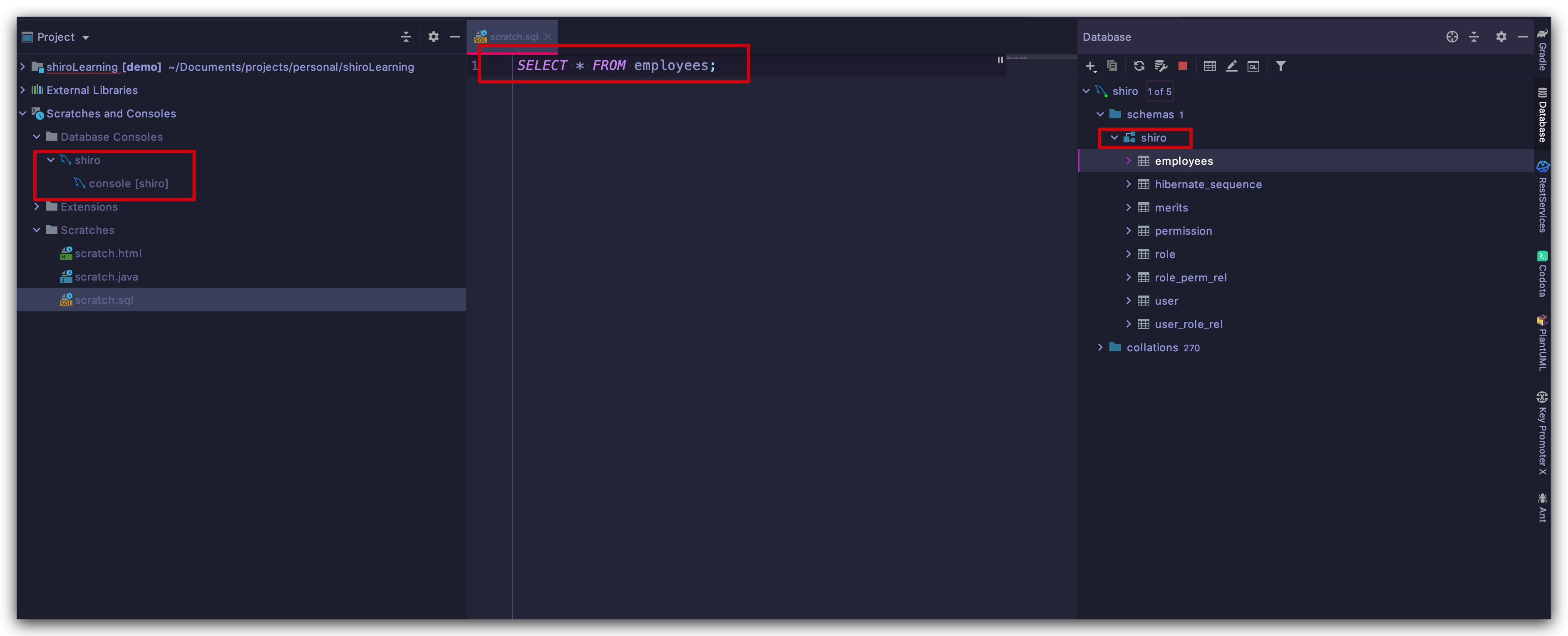
Task: Collapse schemas folder
Action: click(1100, 114)
